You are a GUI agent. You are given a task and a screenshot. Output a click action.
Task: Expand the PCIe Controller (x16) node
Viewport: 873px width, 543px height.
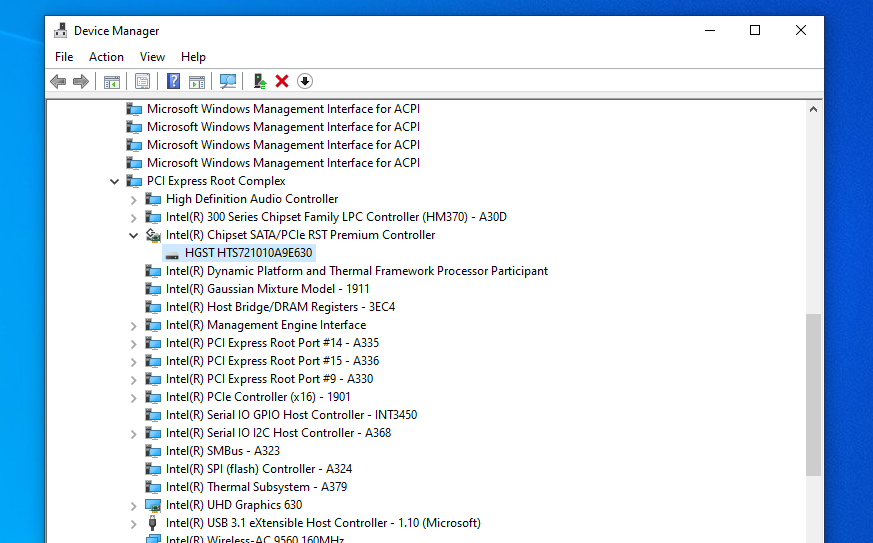pyautogui.click(x=134, y=398)
